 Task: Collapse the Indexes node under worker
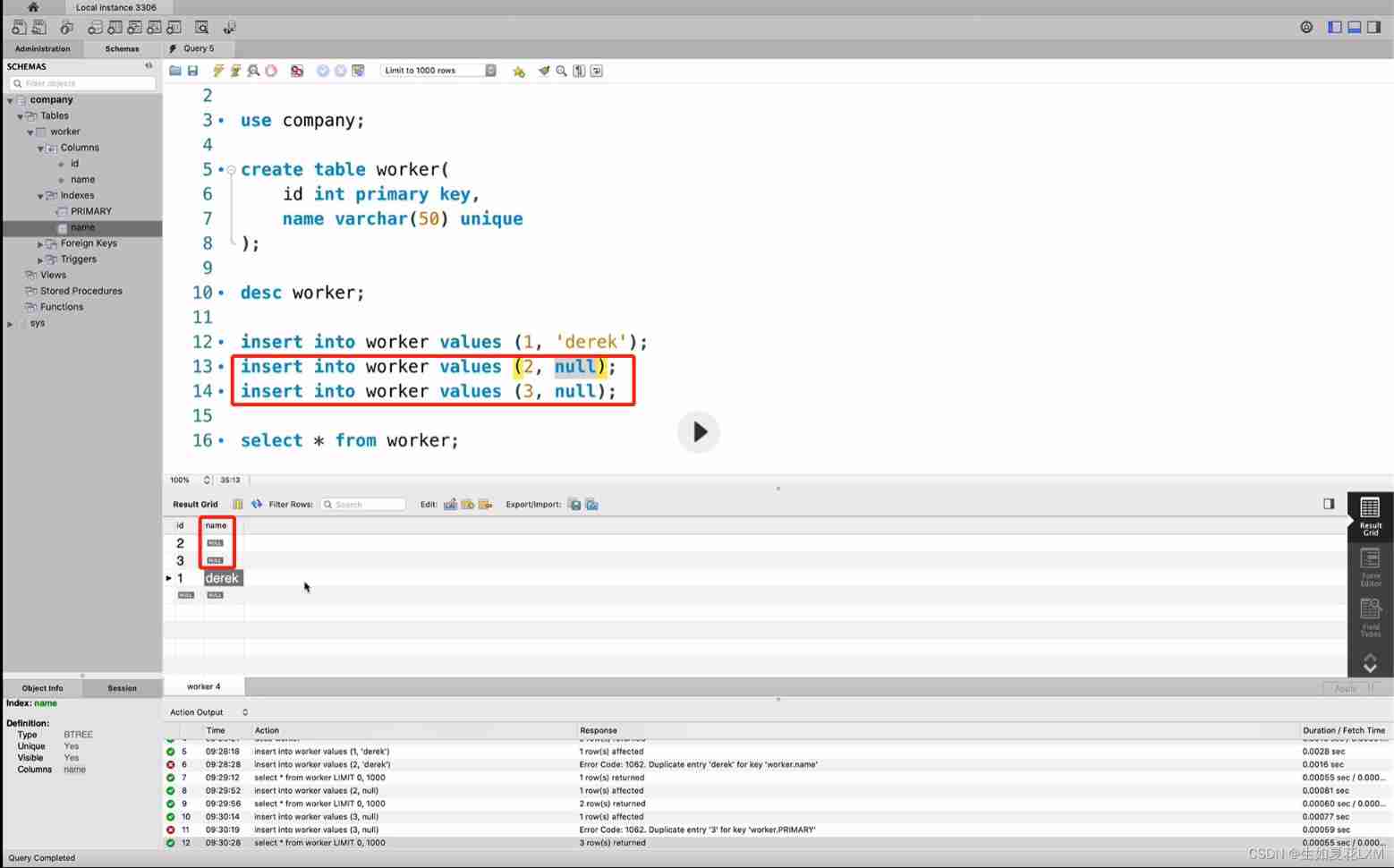tap(39, 196)
